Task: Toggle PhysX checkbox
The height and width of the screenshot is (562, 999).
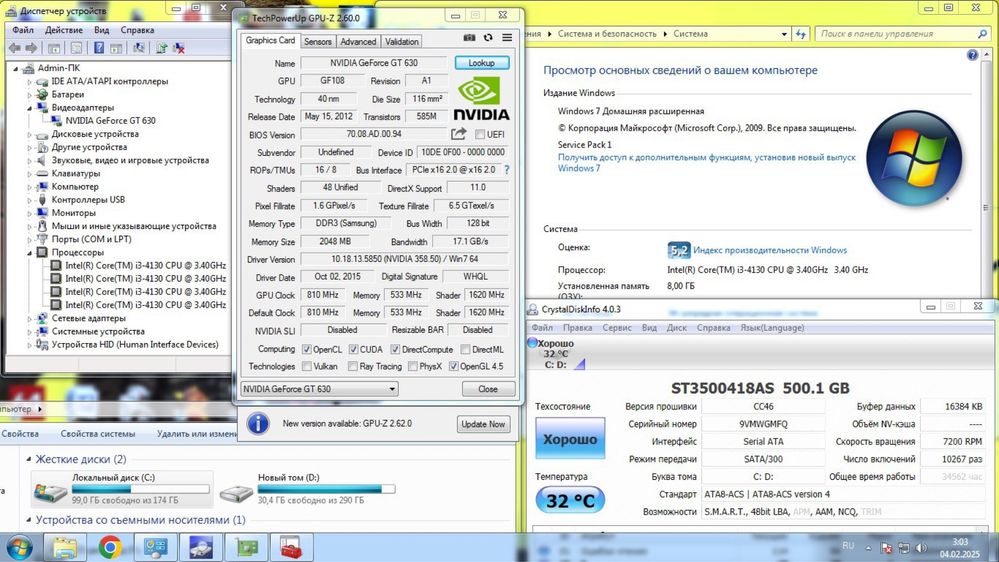Action: (412, 366)
